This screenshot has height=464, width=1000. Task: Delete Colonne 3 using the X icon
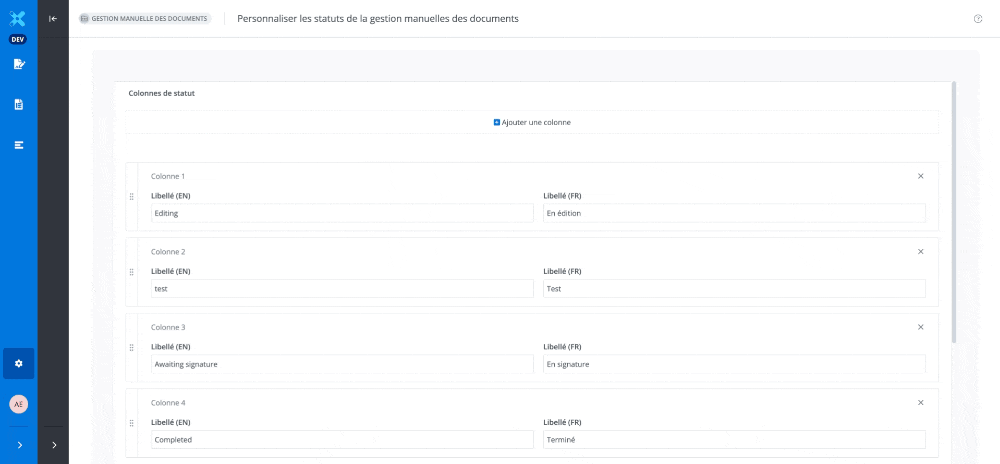pyautogui.click(x=921, y=327)
